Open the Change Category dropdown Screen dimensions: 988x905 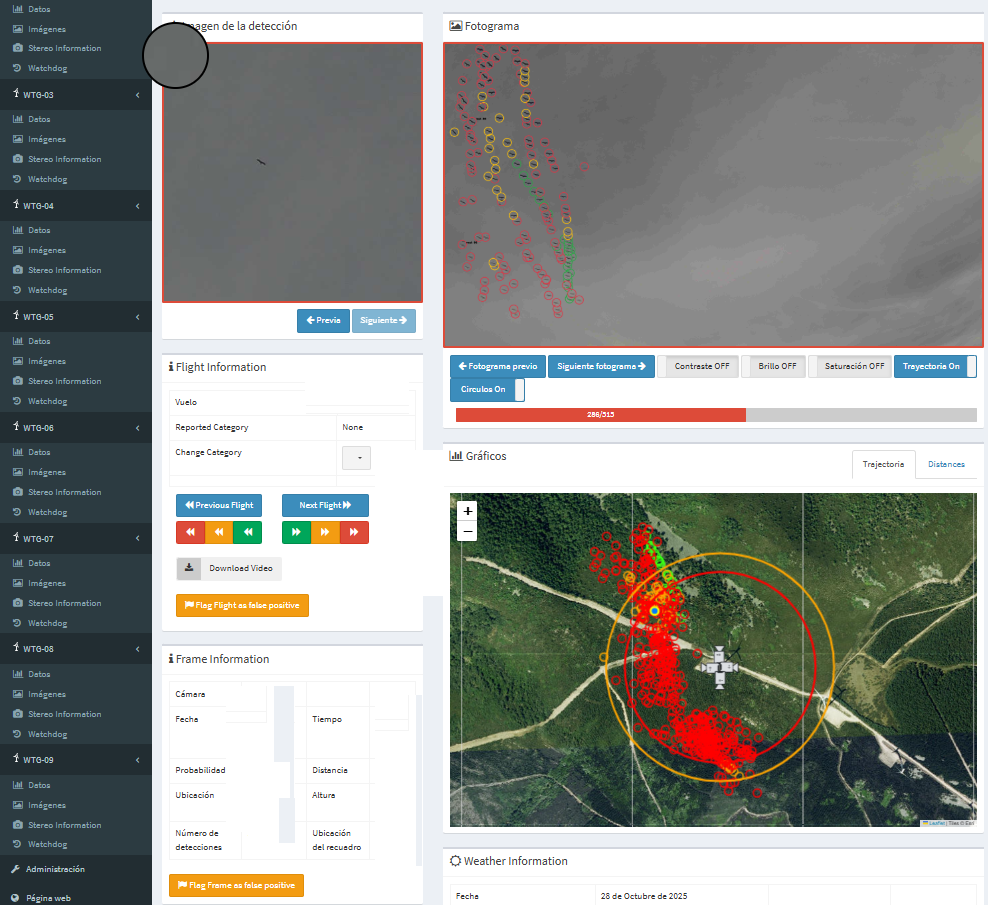[x=357, y=458]
